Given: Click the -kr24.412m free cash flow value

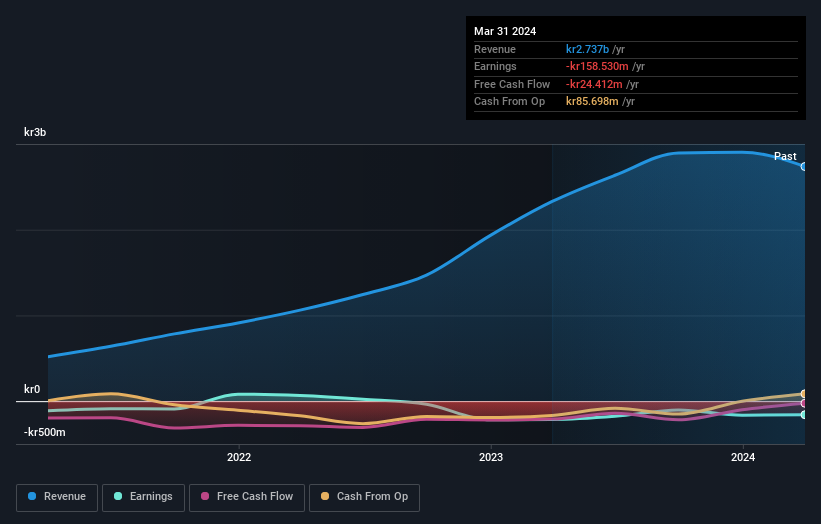Looking at the screenshot, I should tap(594, 84).
